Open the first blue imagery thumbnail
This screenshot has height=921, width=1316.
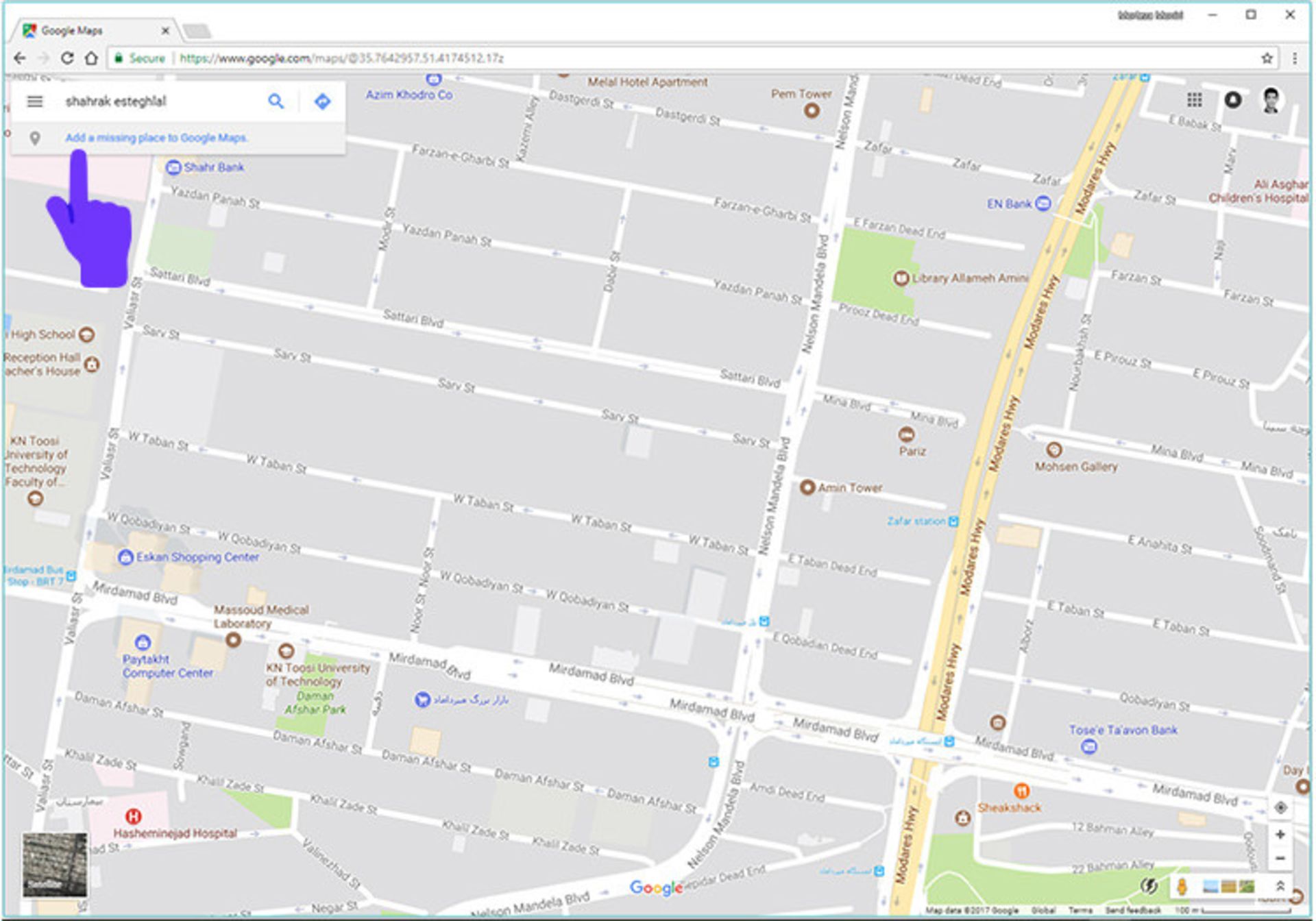(1210, 887)
